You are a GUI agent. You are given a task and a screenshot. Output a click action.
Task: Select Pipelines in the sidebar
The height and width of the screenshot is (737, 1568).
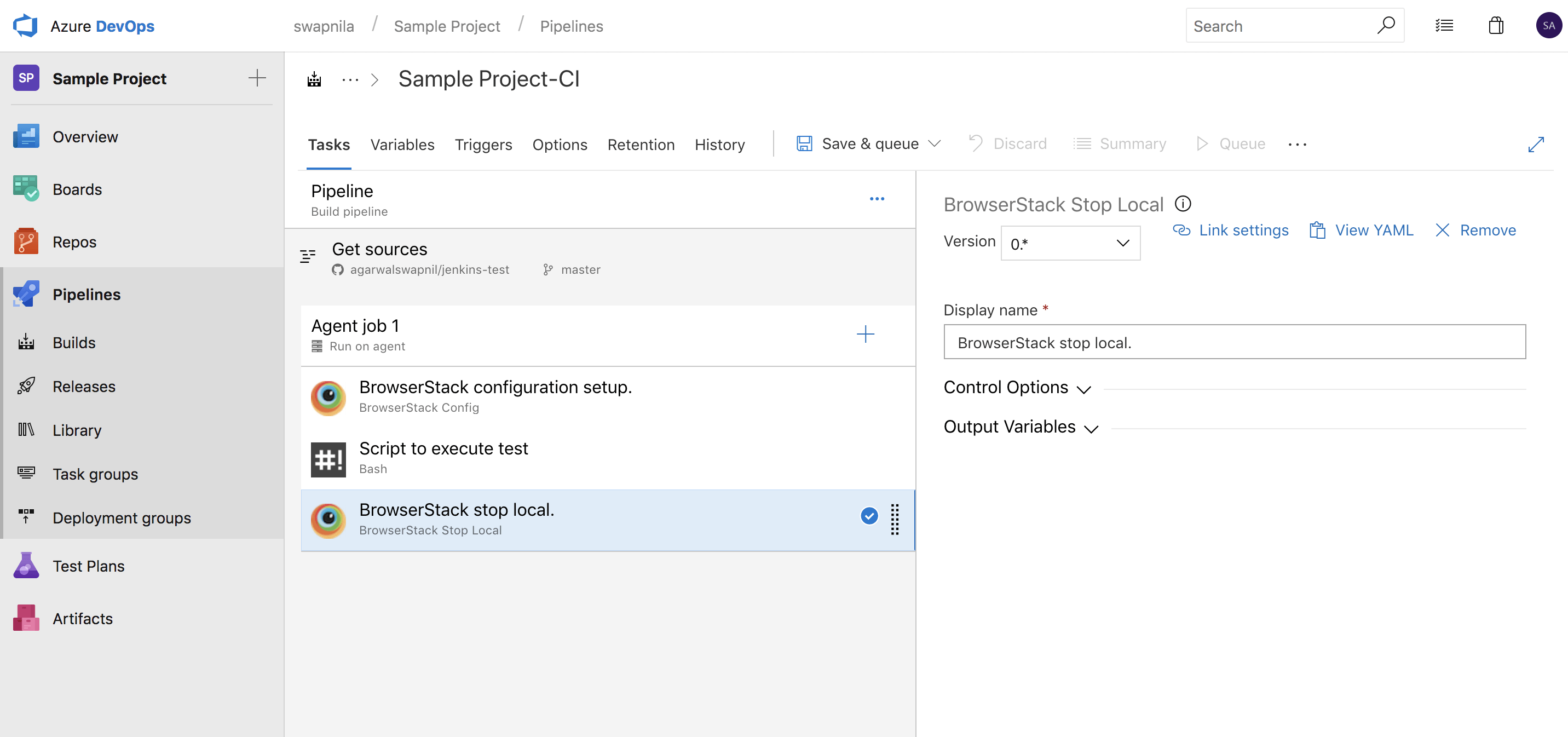pos(86,294)
